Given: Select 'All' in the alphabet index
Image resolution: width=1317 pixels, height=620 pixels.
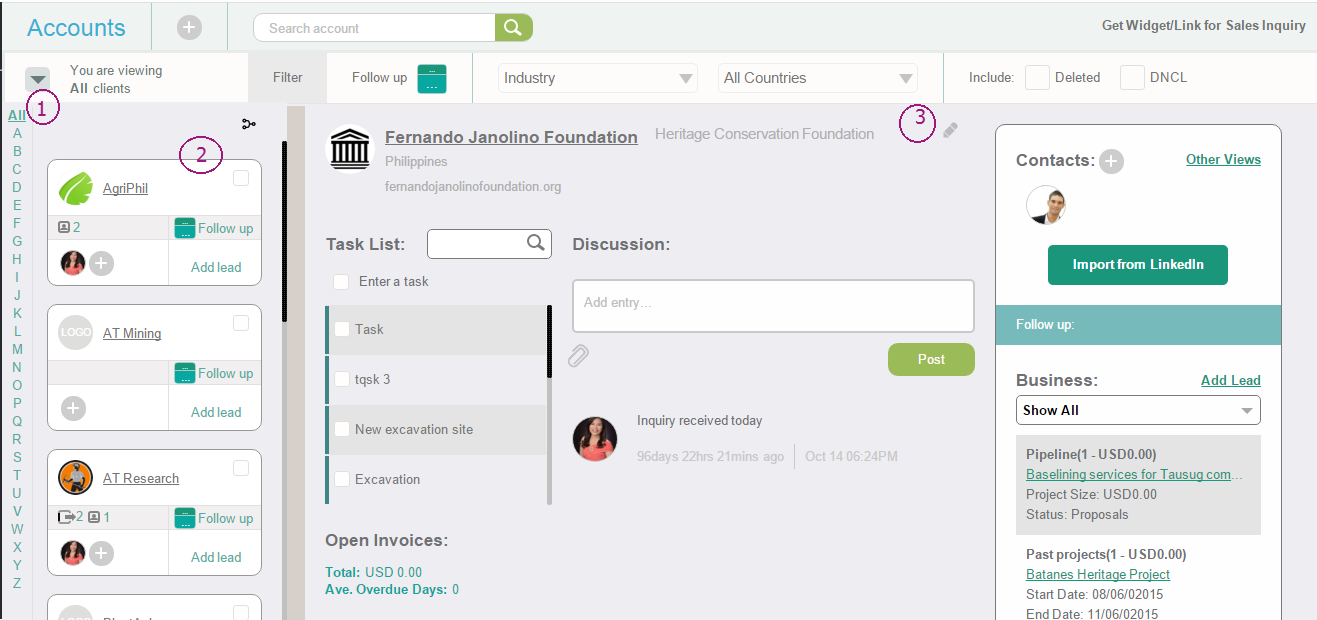Looking at the screenshot, I should tap(17, 115).
